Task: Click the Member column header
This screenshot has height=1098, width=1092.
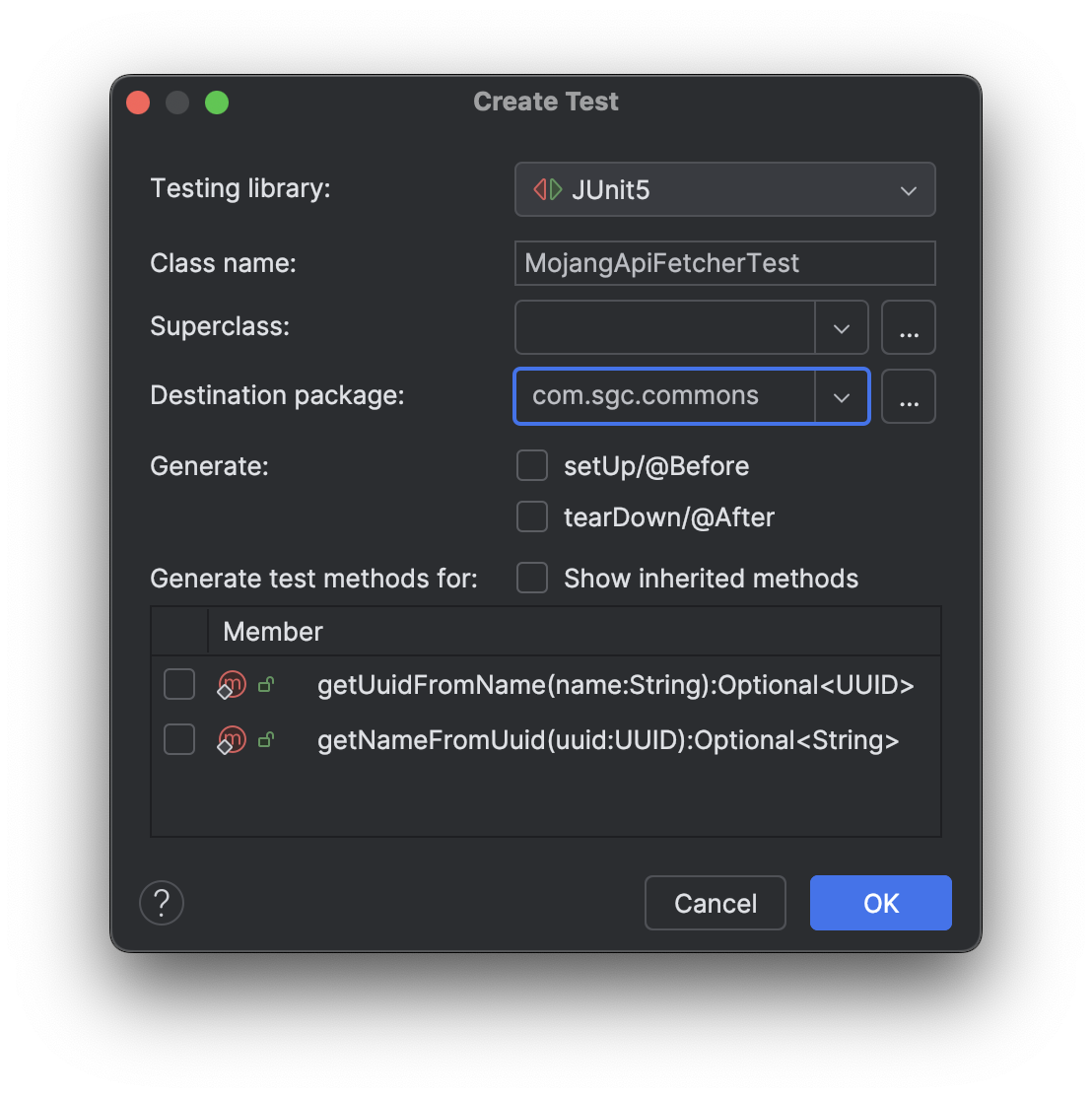Action: click(273, 632)
